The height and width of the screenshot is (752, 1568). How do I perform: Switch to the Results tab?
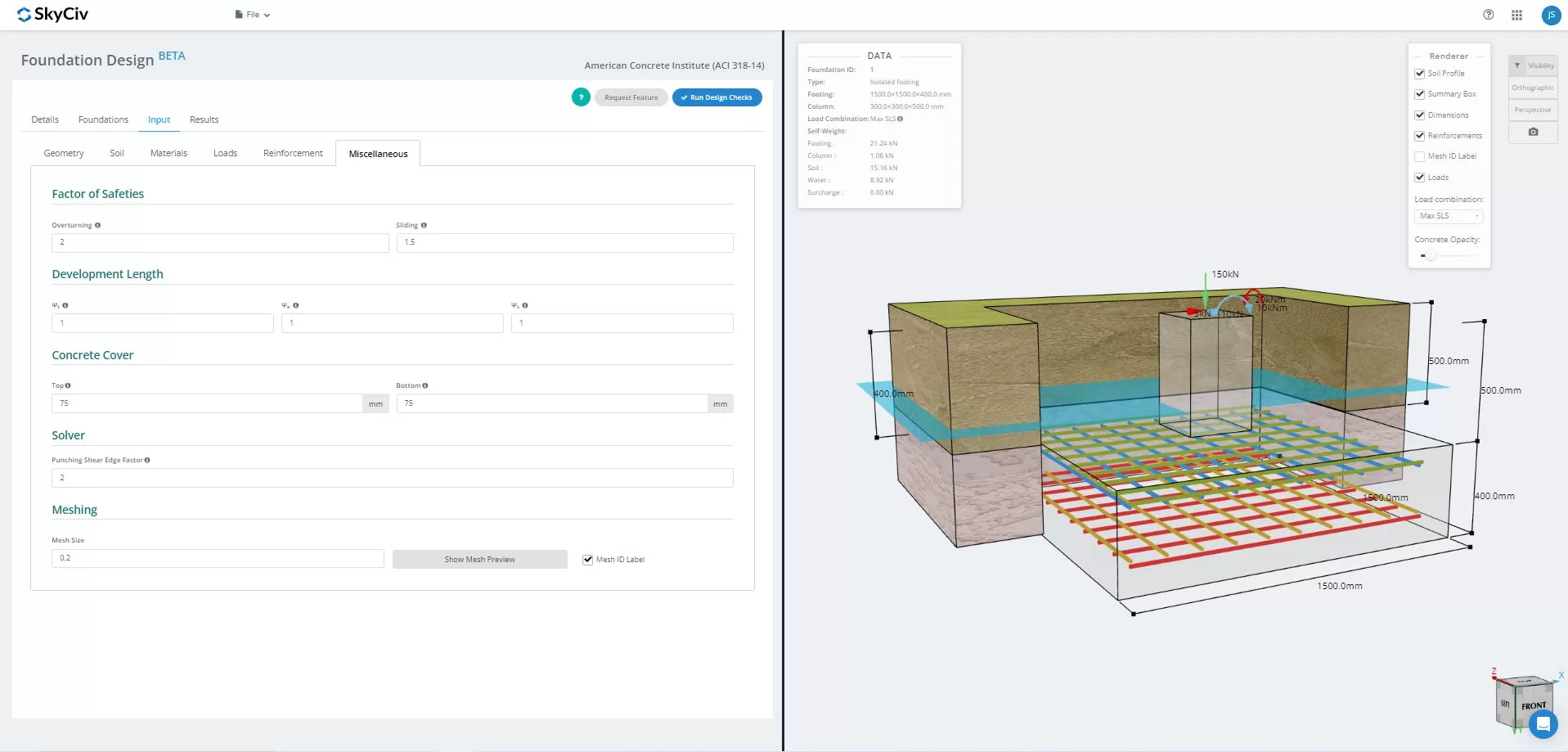[x=204, y=119]
